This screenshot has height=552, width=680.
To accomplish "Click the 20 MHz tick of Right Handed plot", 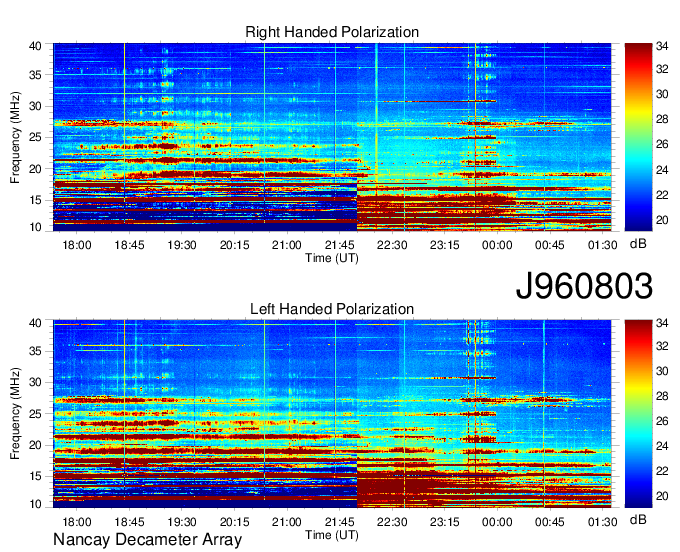I will pyautogui.click(x=35, y=169).
